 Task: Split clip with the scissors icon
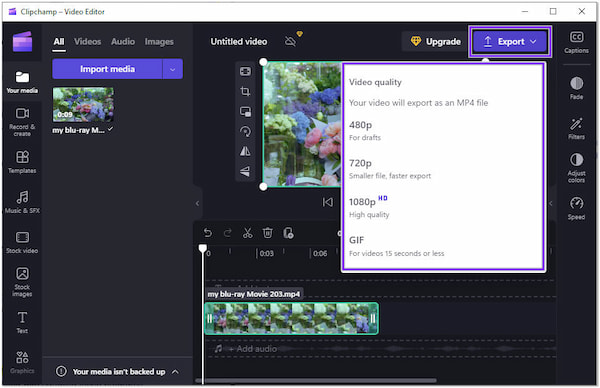pyautogui.click(x=248, y=233)
